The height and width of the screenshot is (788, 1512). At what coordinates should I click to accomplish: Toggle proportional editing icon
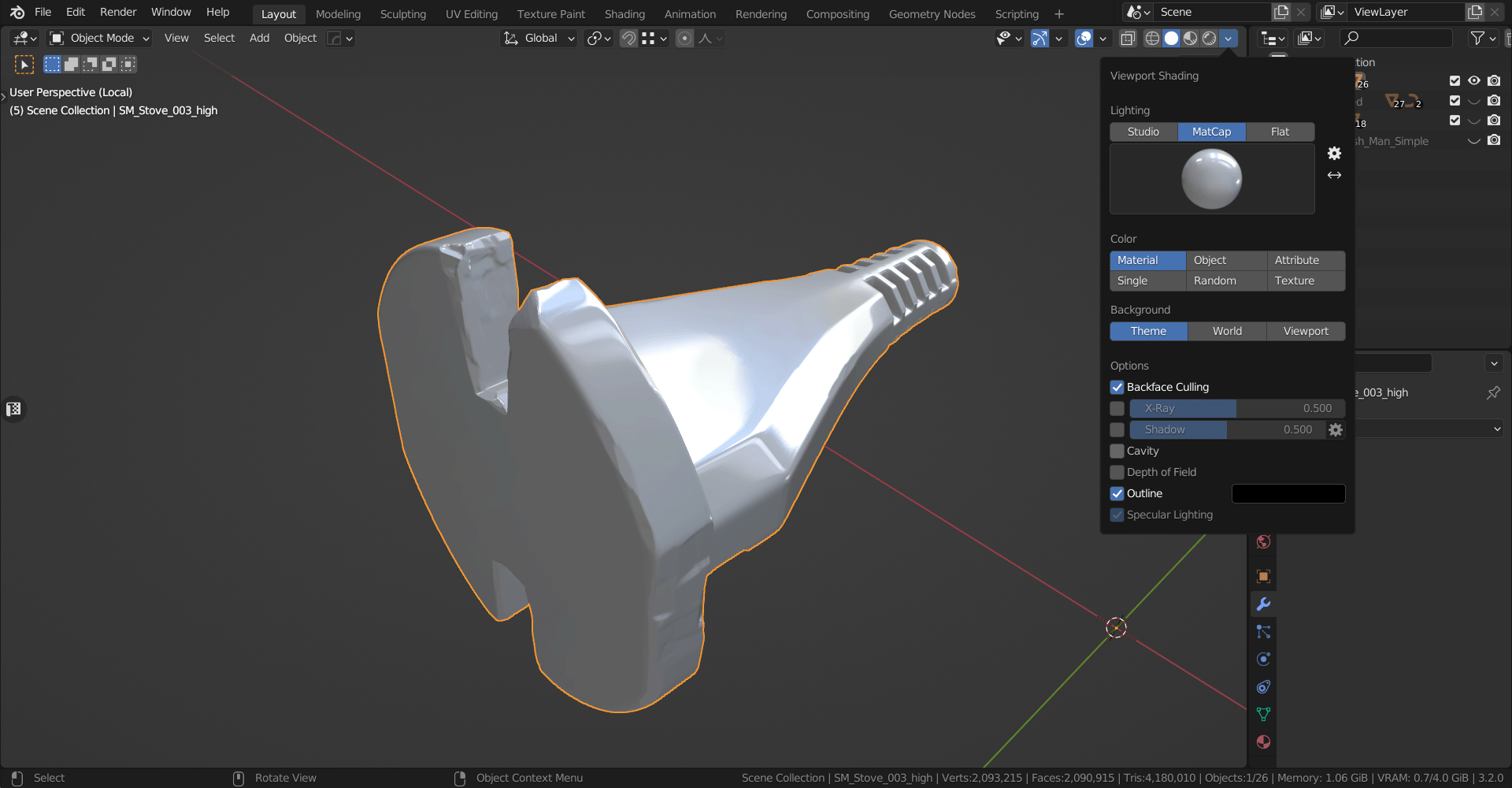684,39
